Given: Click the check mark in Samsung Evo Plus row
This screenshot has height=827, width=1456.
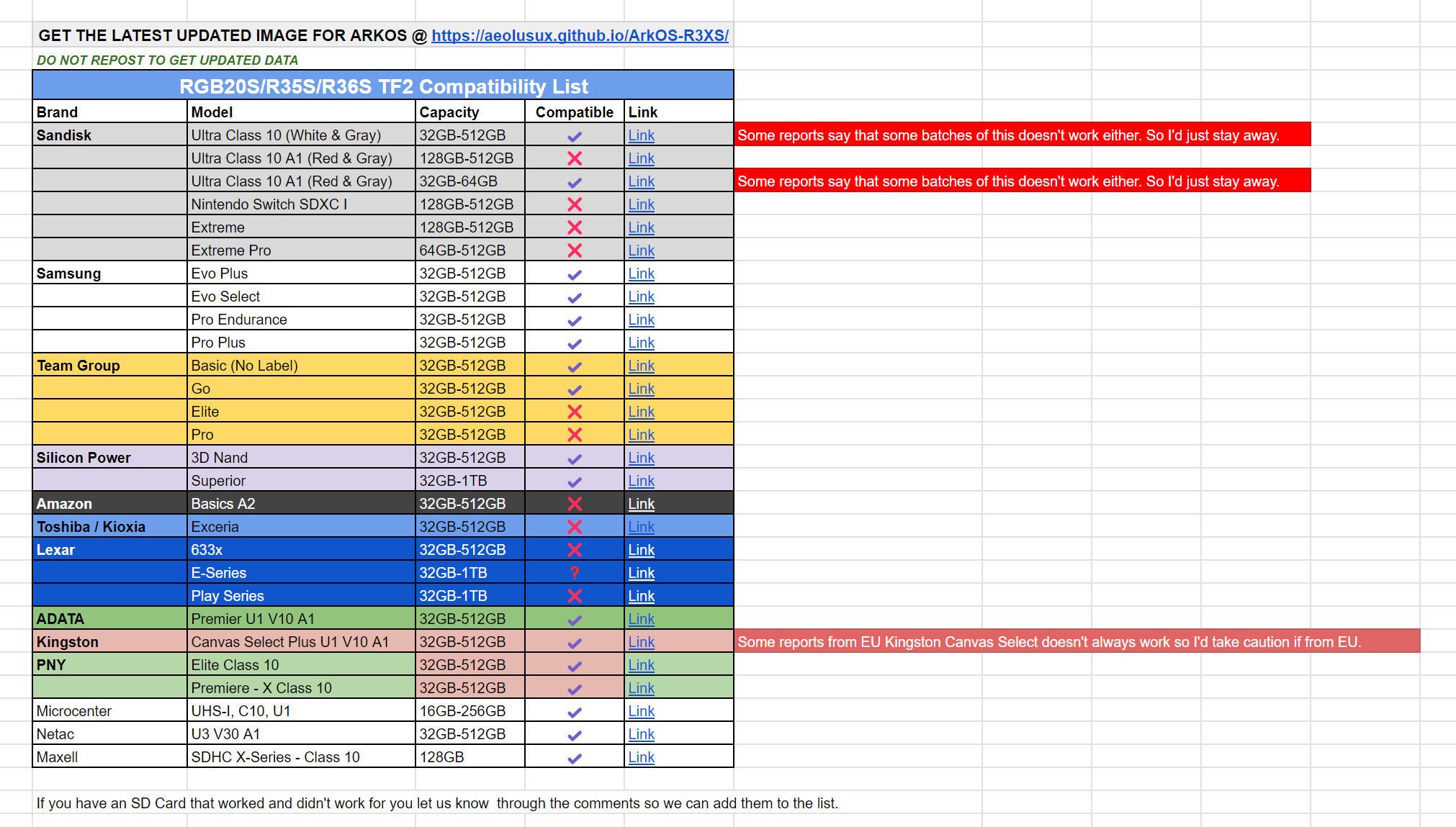Looking at the screenshot, I should [574, 274].
